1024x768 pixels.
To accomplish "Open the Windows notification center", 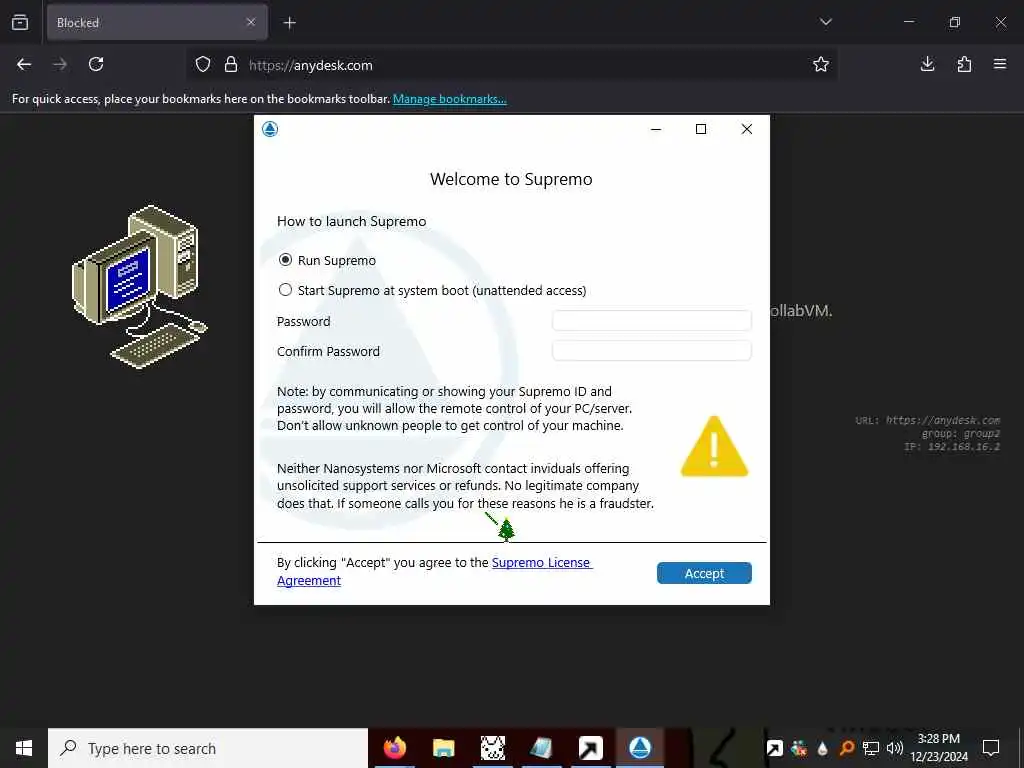I will click(x=991, y=748).
